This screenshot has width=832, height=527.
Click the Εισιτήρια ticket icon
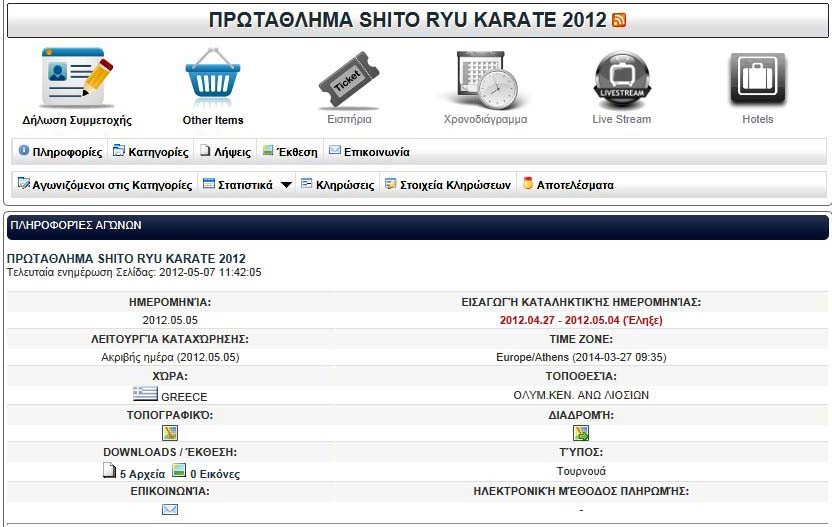(349, 79)
